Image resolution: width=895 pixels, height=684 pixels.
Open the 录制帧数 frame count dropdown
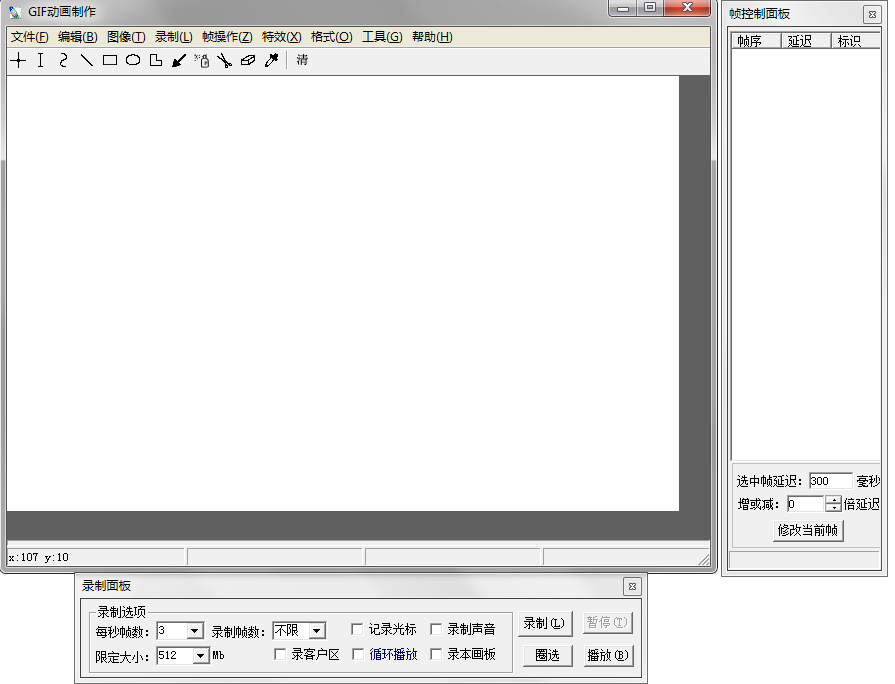[316, 630]
